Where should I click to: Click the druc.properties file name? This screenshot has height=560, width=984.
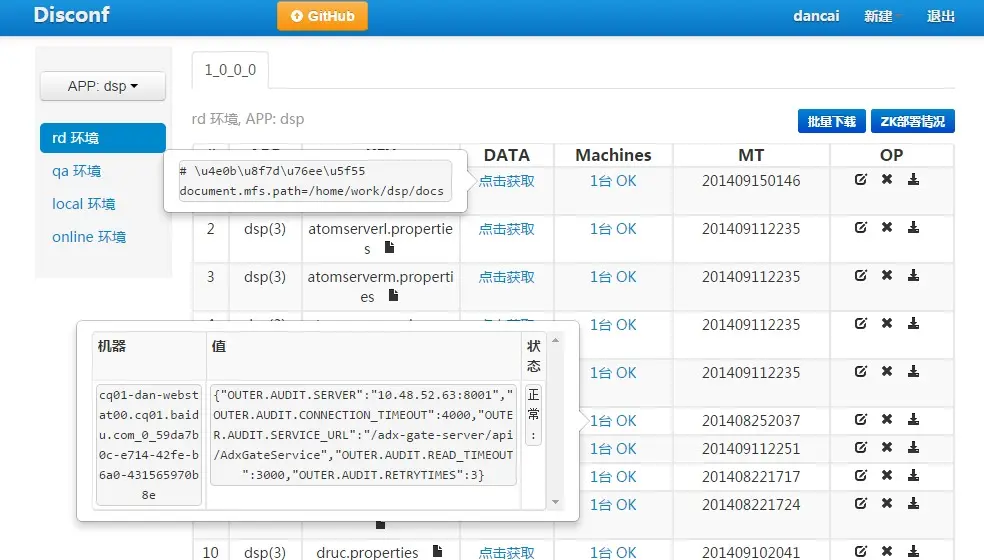tap(367, 552)
